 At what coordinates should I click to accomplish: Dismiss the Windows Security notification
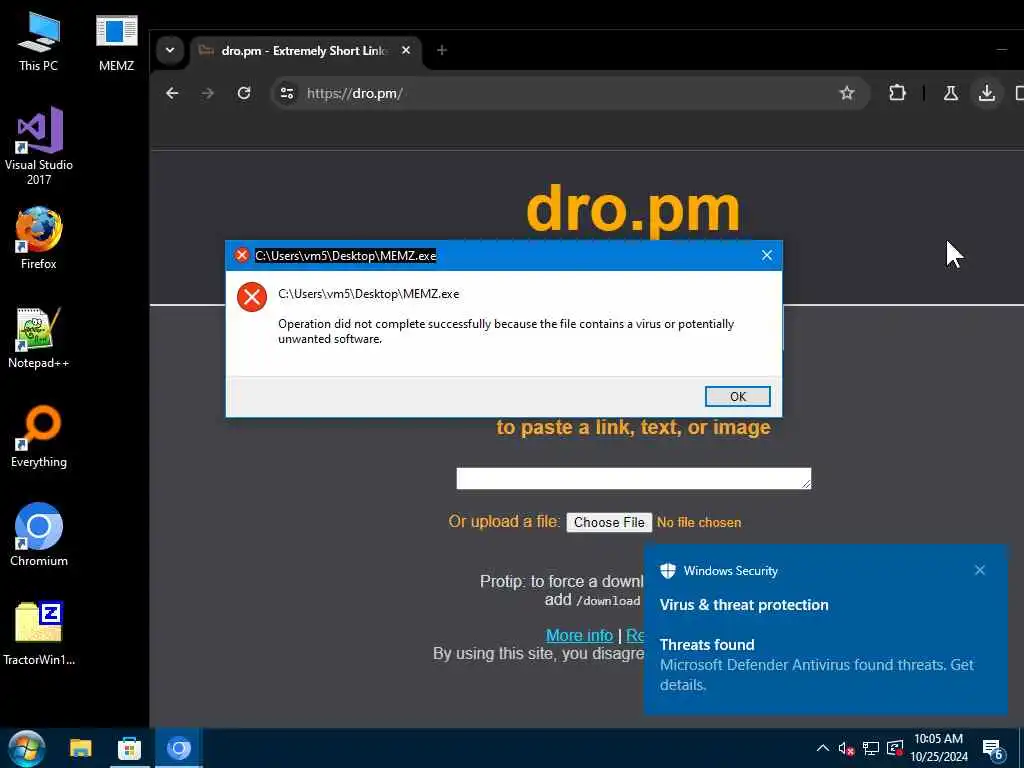(x=980, y=570)
